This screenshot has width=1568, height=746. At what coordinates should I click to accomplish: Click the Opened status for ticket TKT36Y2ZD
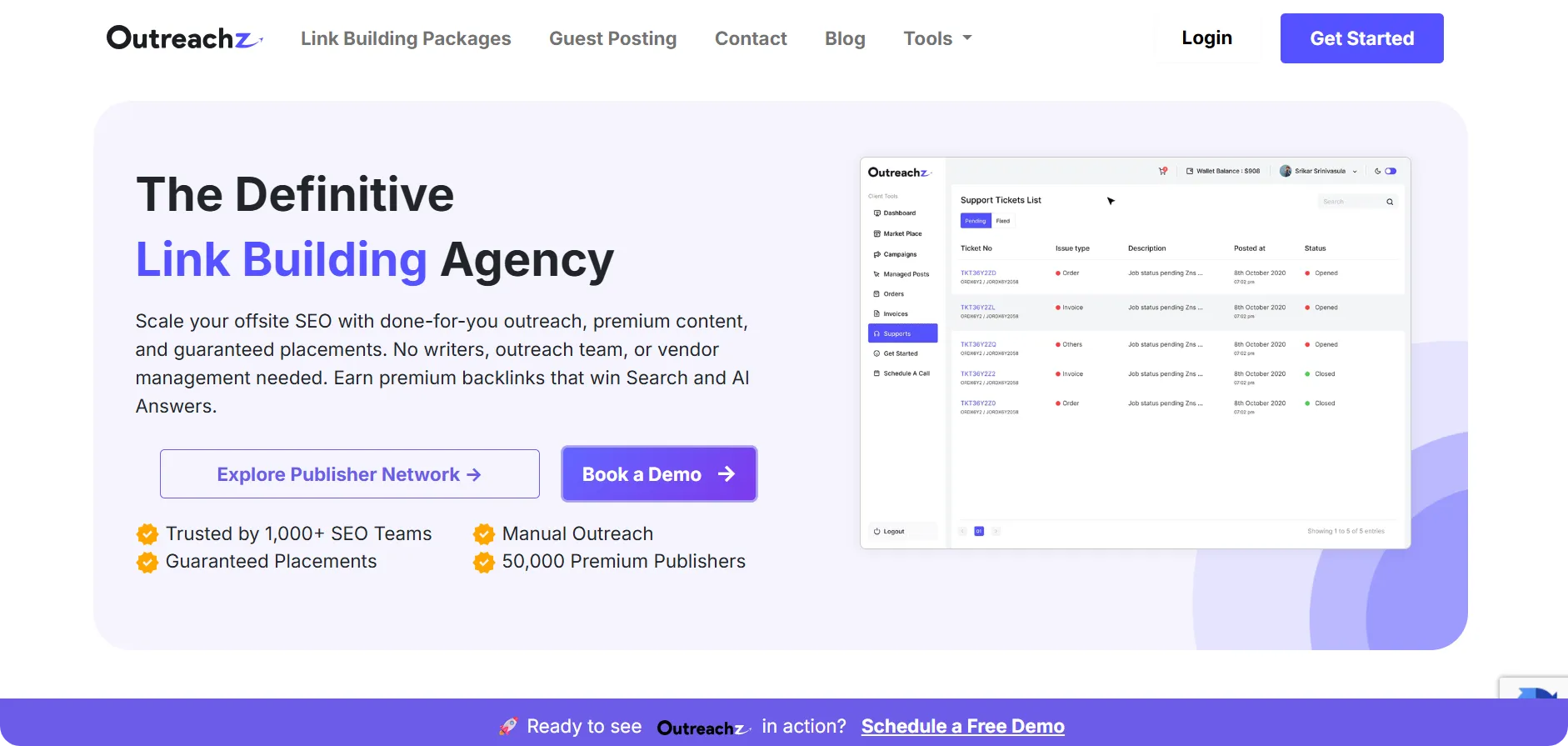pos(1321,273)
